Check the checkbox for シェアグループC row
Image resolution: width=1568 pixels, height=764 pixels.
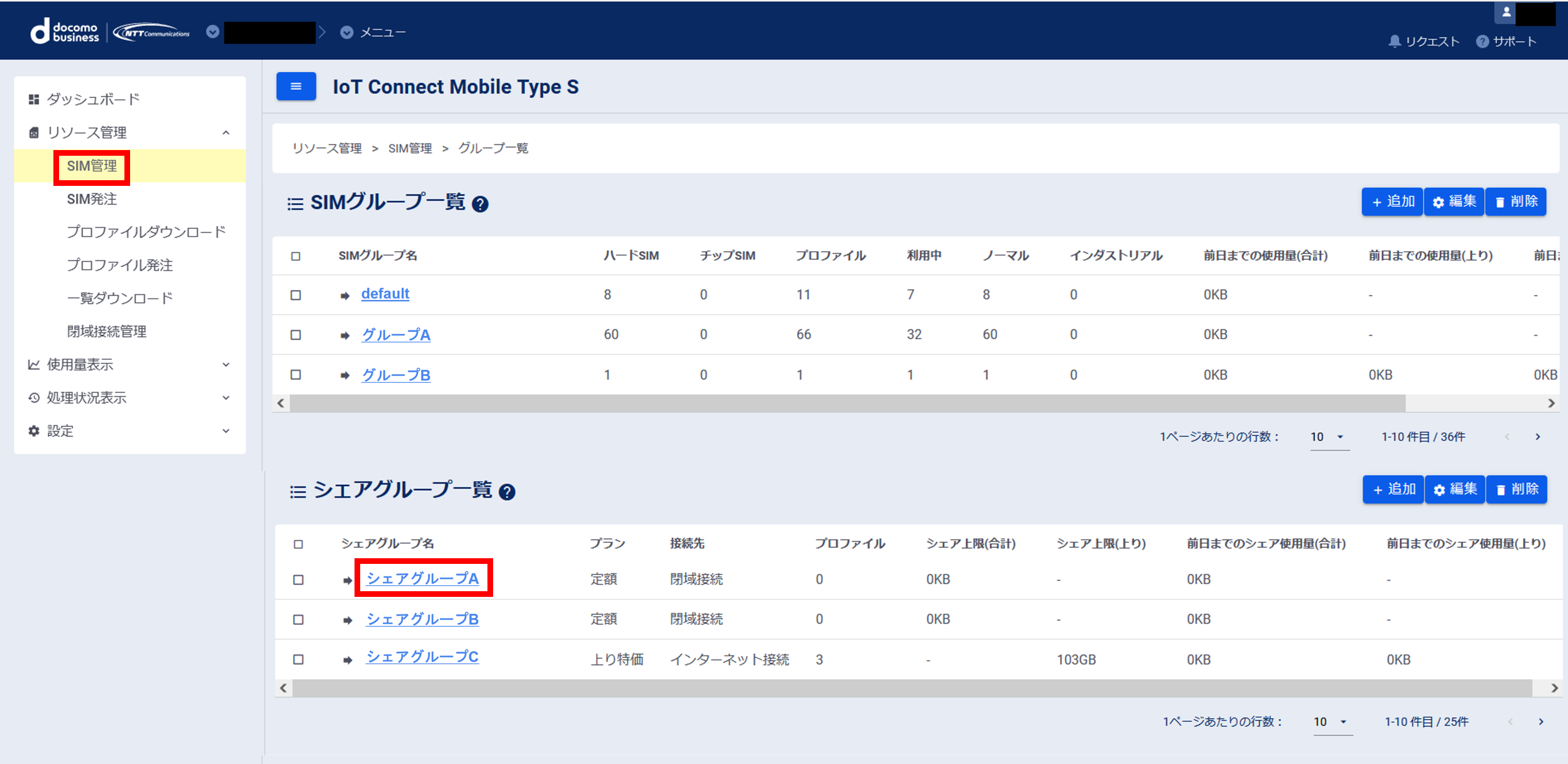click(298, 659)
